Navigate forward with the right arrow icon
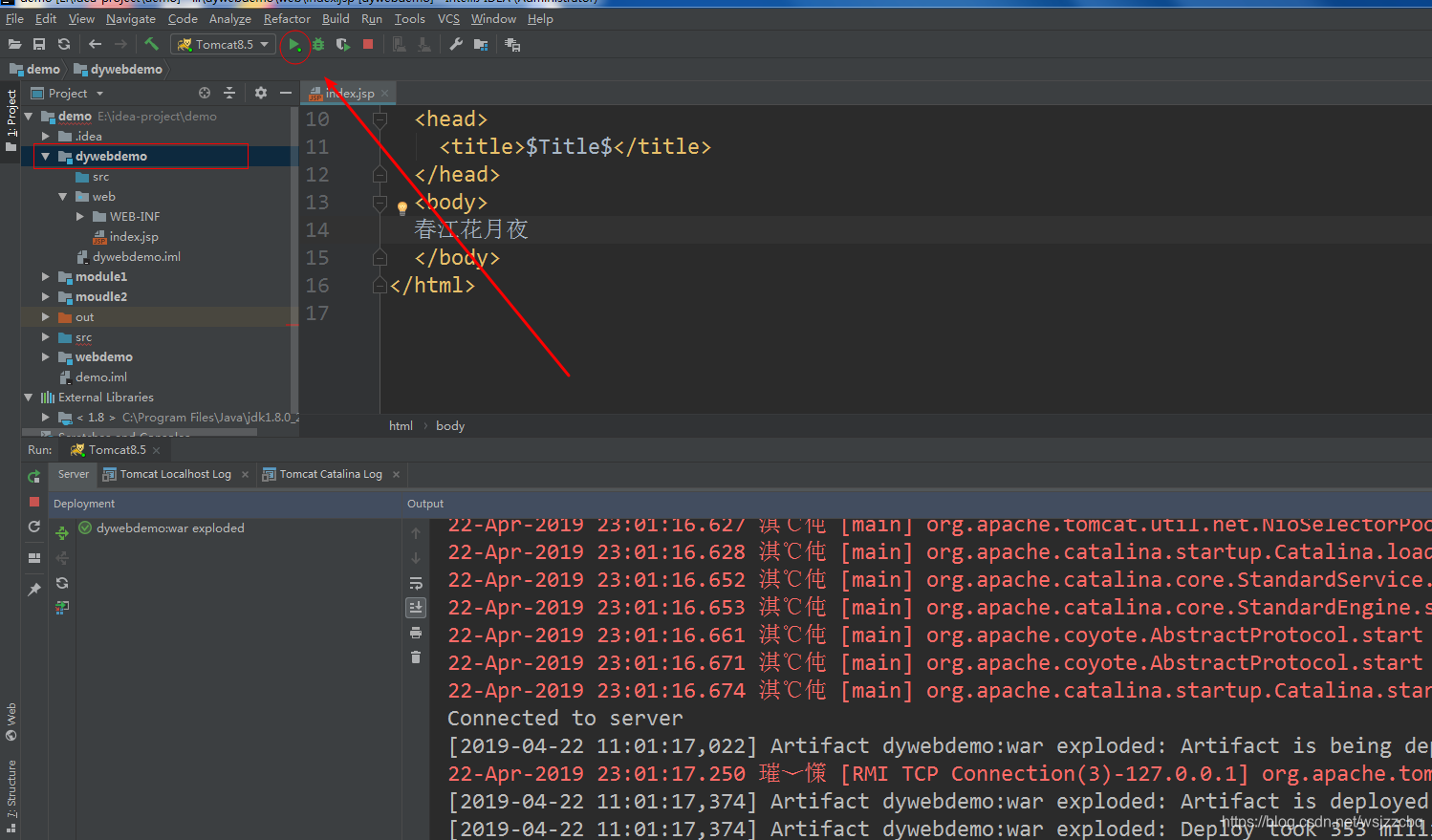Image resolution: width=1432 pixels, height=840 pixels. point(120,44)
